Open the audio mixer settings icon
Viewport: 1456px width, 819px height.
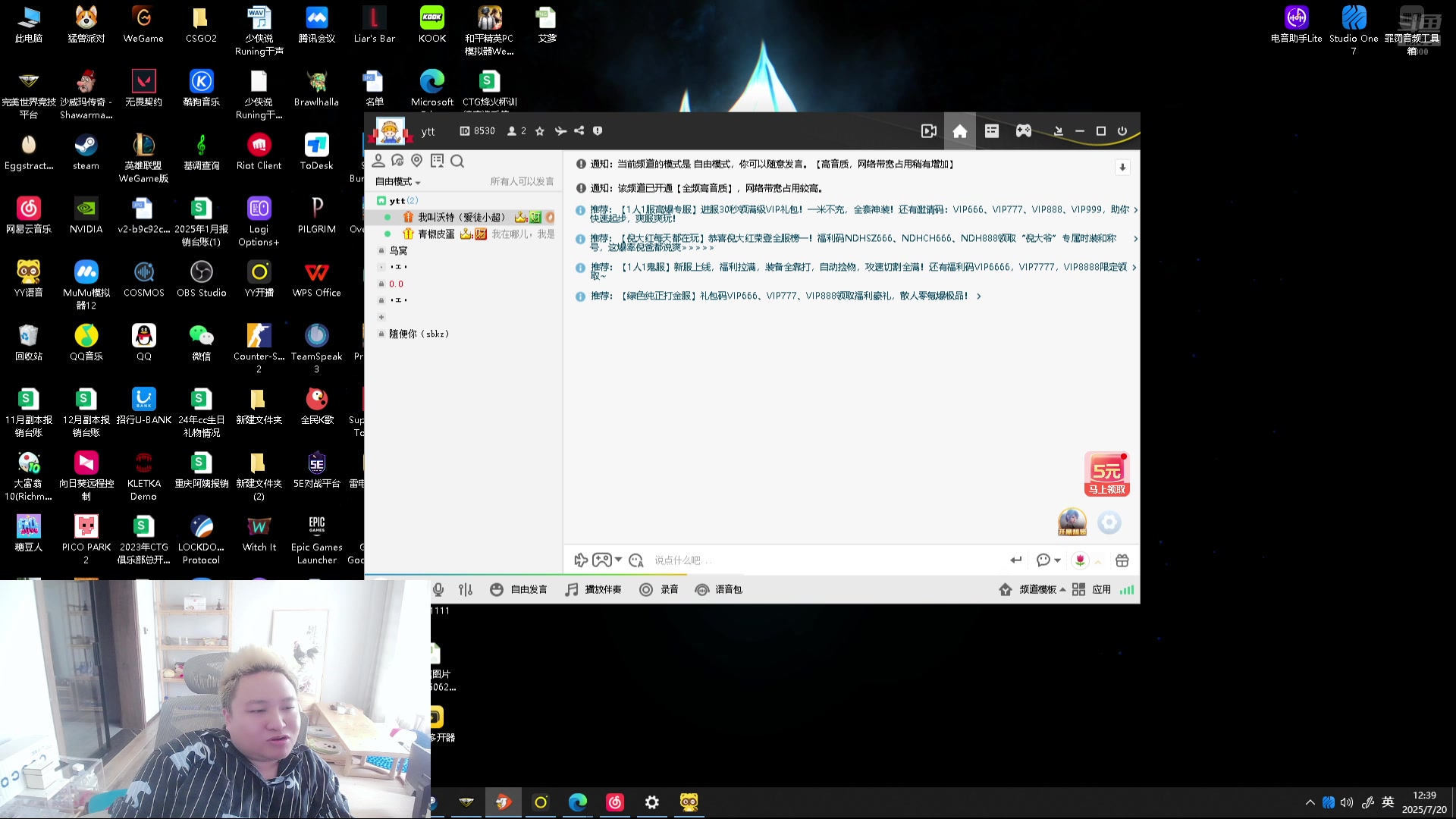466,590
